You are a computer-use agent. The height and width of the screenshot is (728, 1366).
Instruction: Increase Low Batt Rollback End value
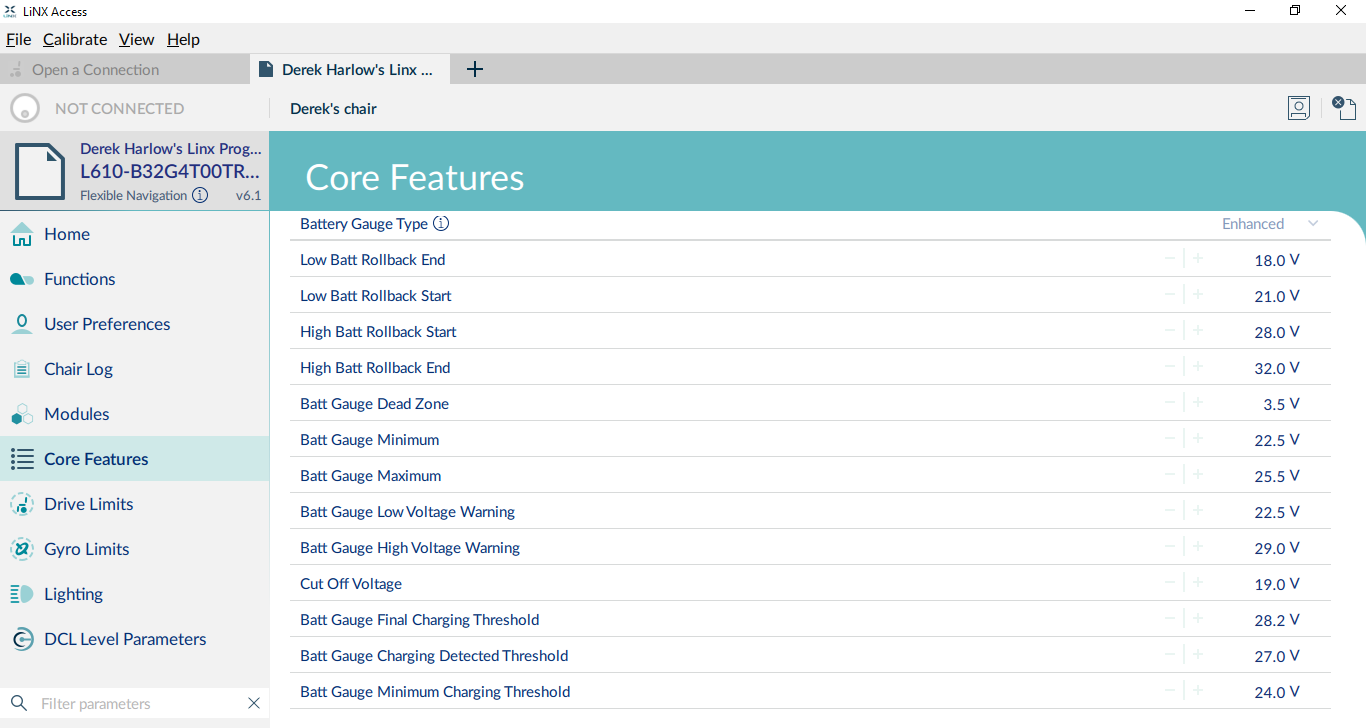[x=1198, y=259]
